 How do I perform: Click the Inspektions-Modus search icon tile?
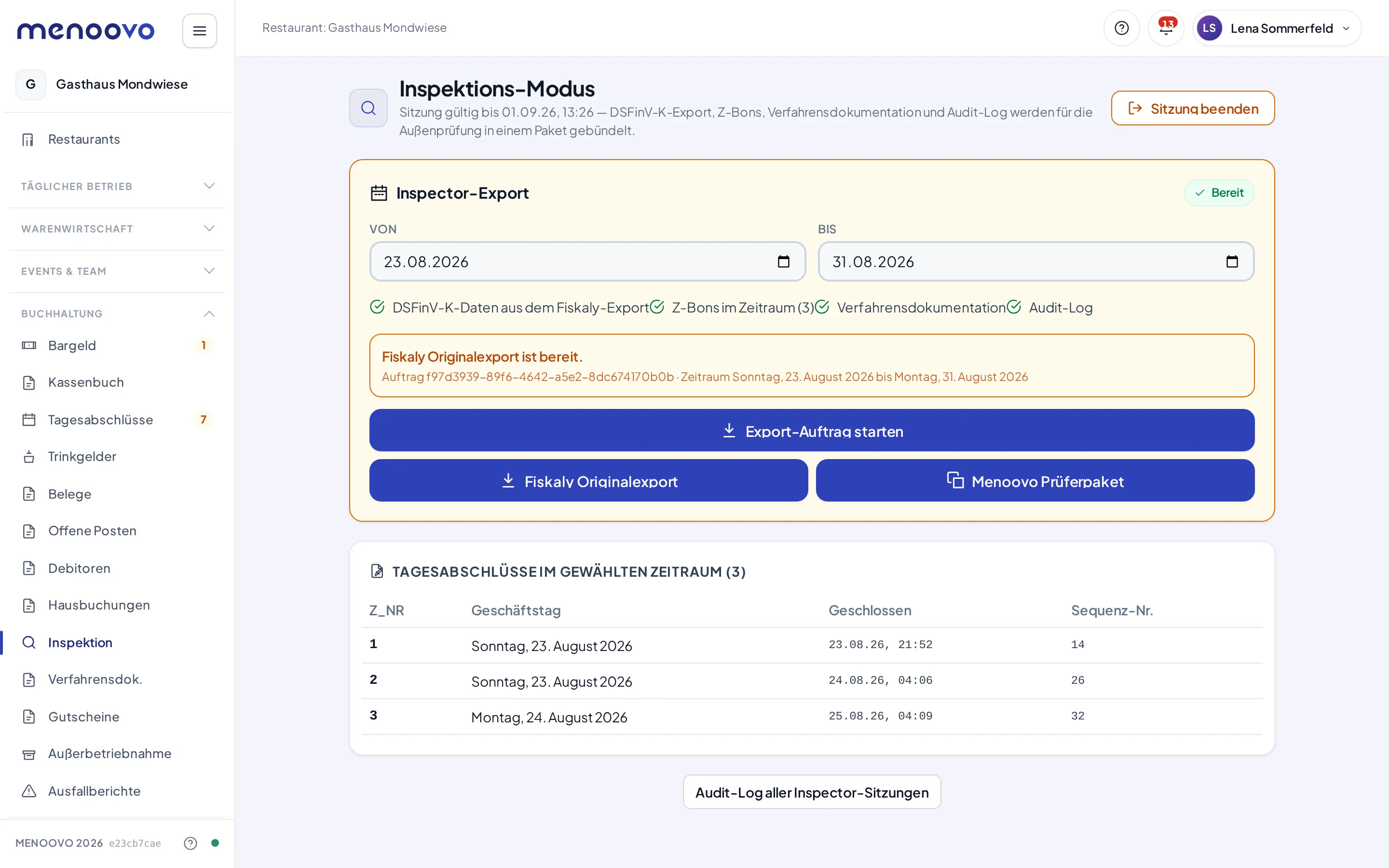368,108
